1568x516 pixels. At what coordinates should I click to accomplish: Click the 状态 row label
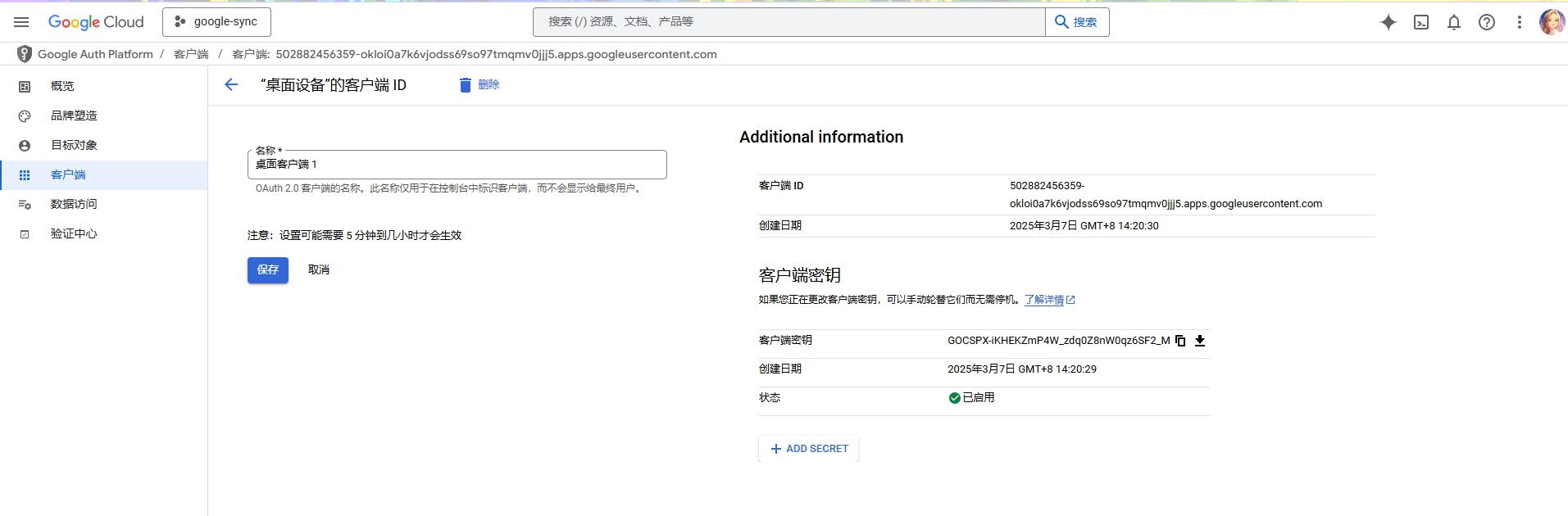(770, 397)
